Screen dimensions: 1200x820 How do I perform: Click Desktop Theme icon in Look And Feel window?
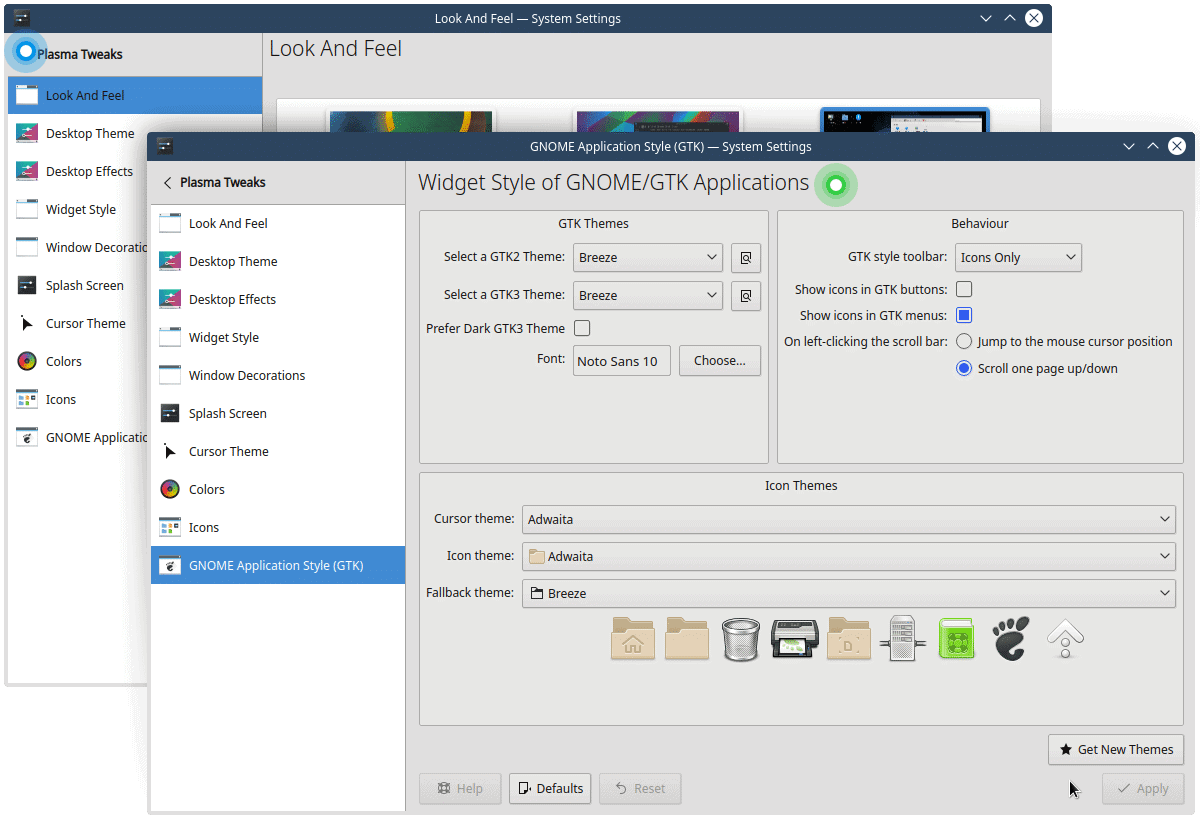click(27, 133)
